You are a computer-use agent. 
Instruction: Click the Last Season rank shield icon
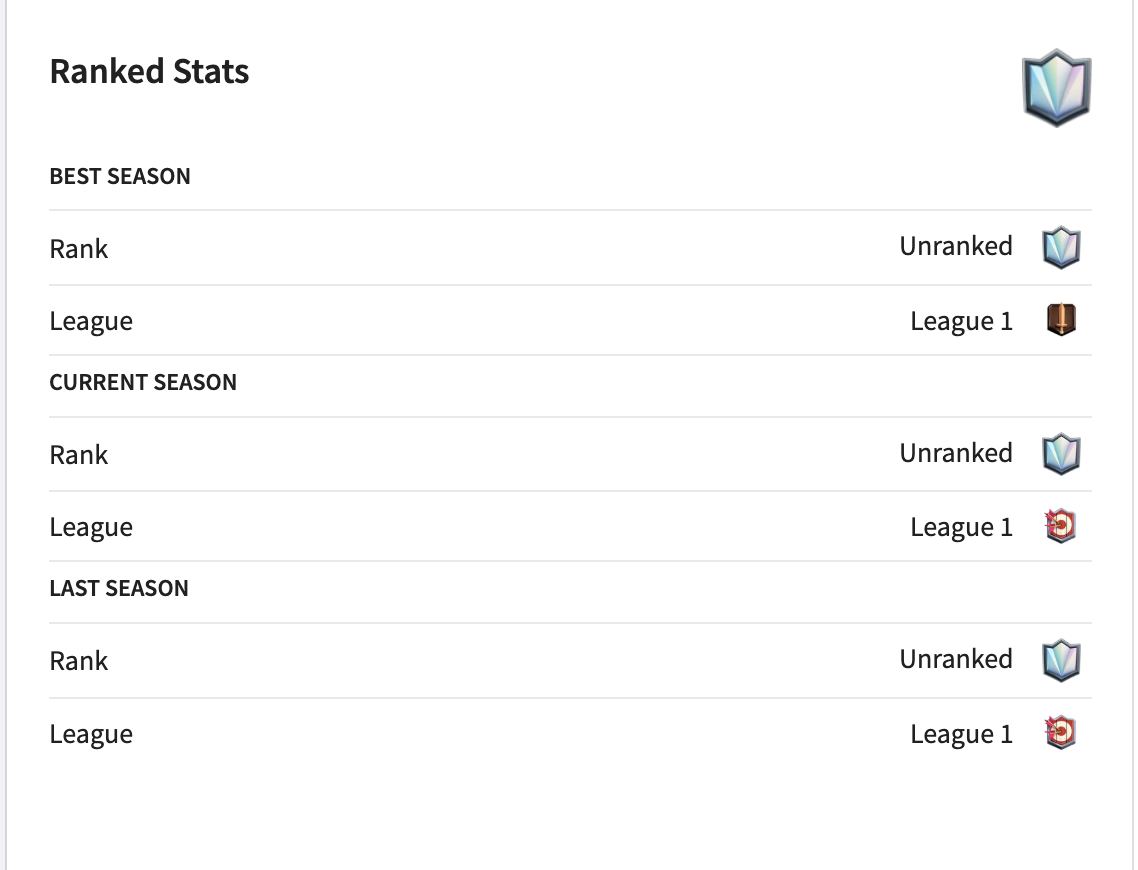tap(1061, 660)
